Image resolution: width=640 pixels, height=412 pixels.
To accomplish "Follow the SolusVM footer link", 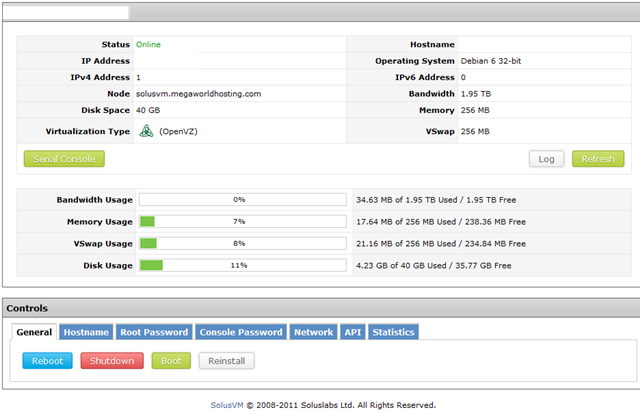I will click(x=227, y=405).
